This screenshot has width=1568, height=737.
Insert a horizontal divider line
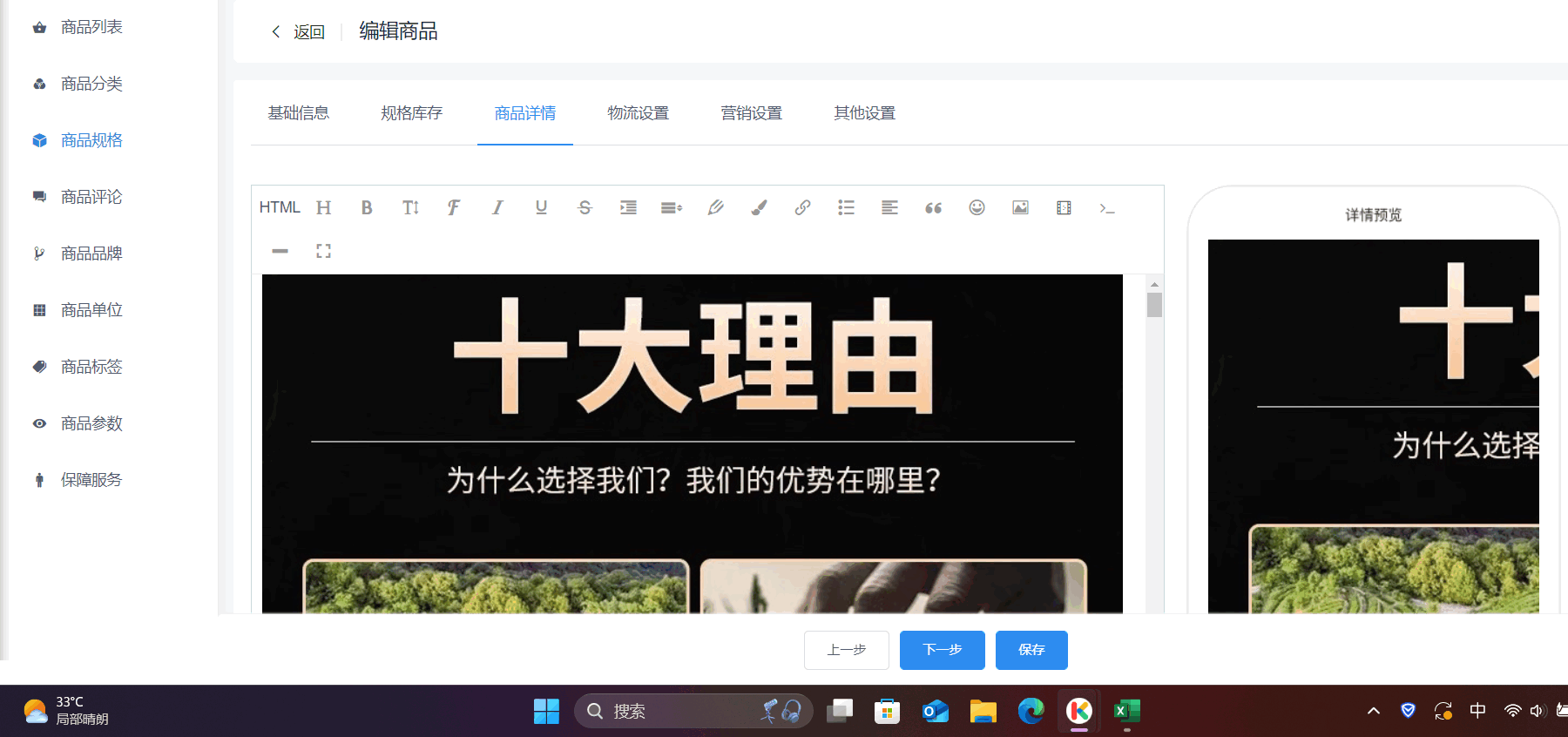[280, 251]
